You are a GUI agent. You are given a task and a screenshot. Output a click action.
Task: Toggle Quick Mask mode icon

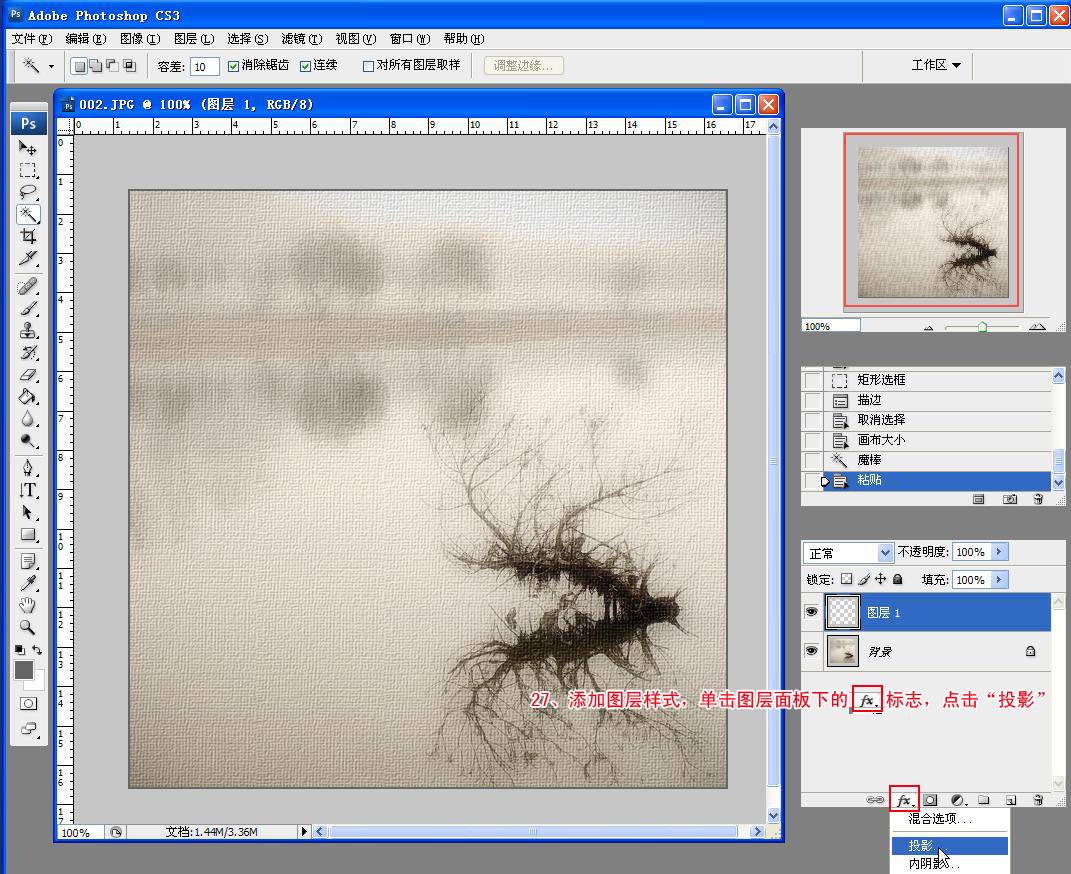[x=29, y=703]
